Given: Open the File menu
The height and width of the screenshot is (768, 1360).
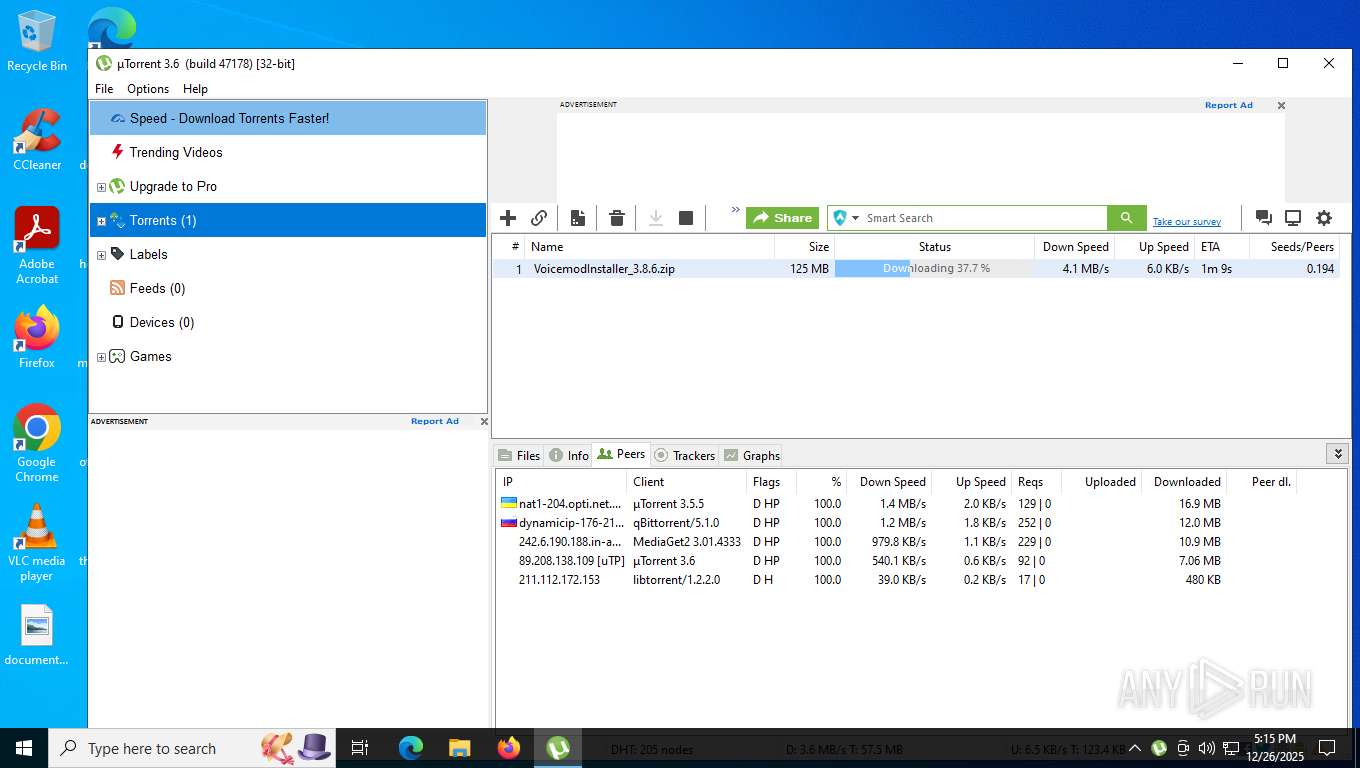Looking at the screenshot, I should [x=104, y=89].
